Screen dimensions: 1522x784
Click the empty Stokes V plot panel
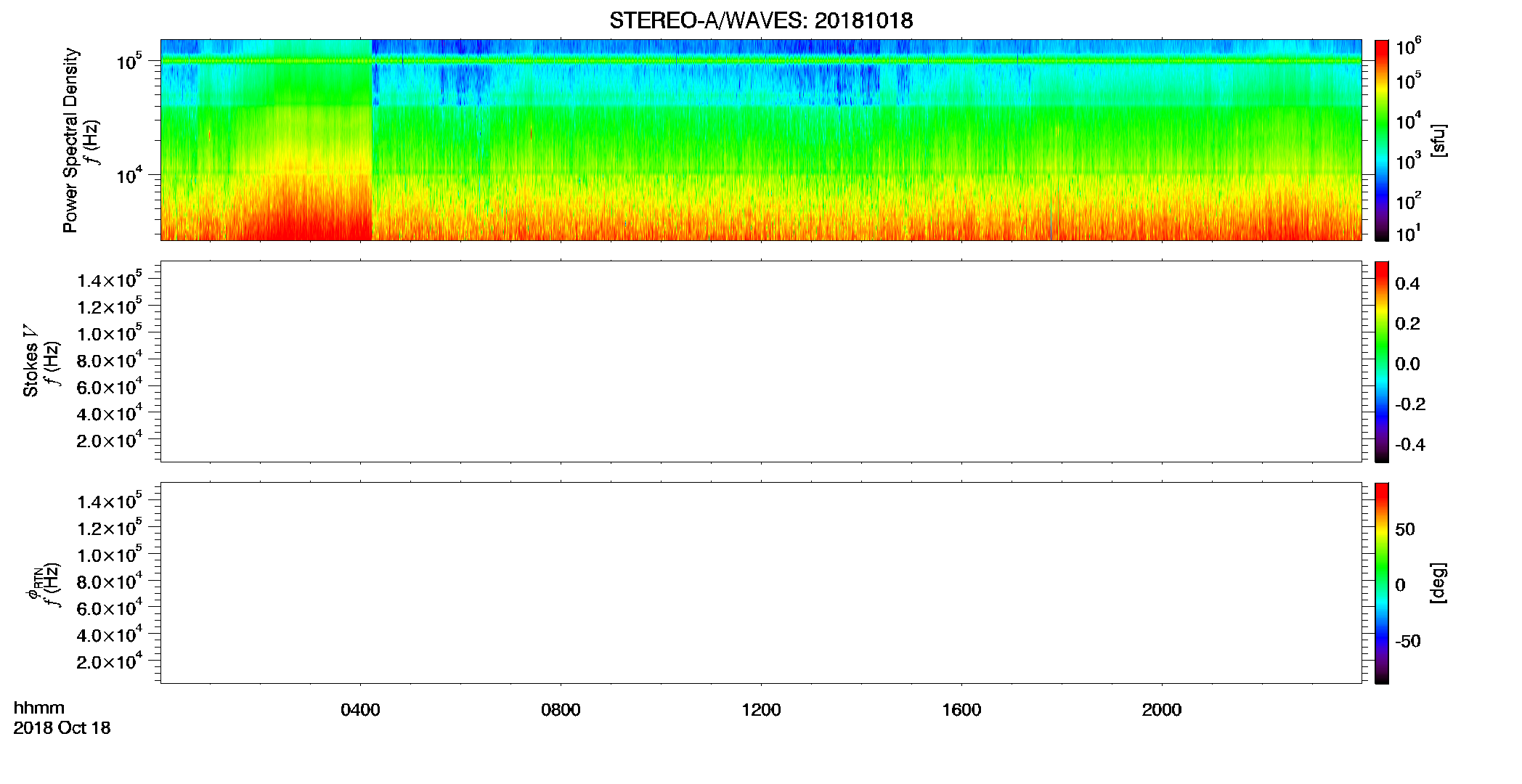761,362
